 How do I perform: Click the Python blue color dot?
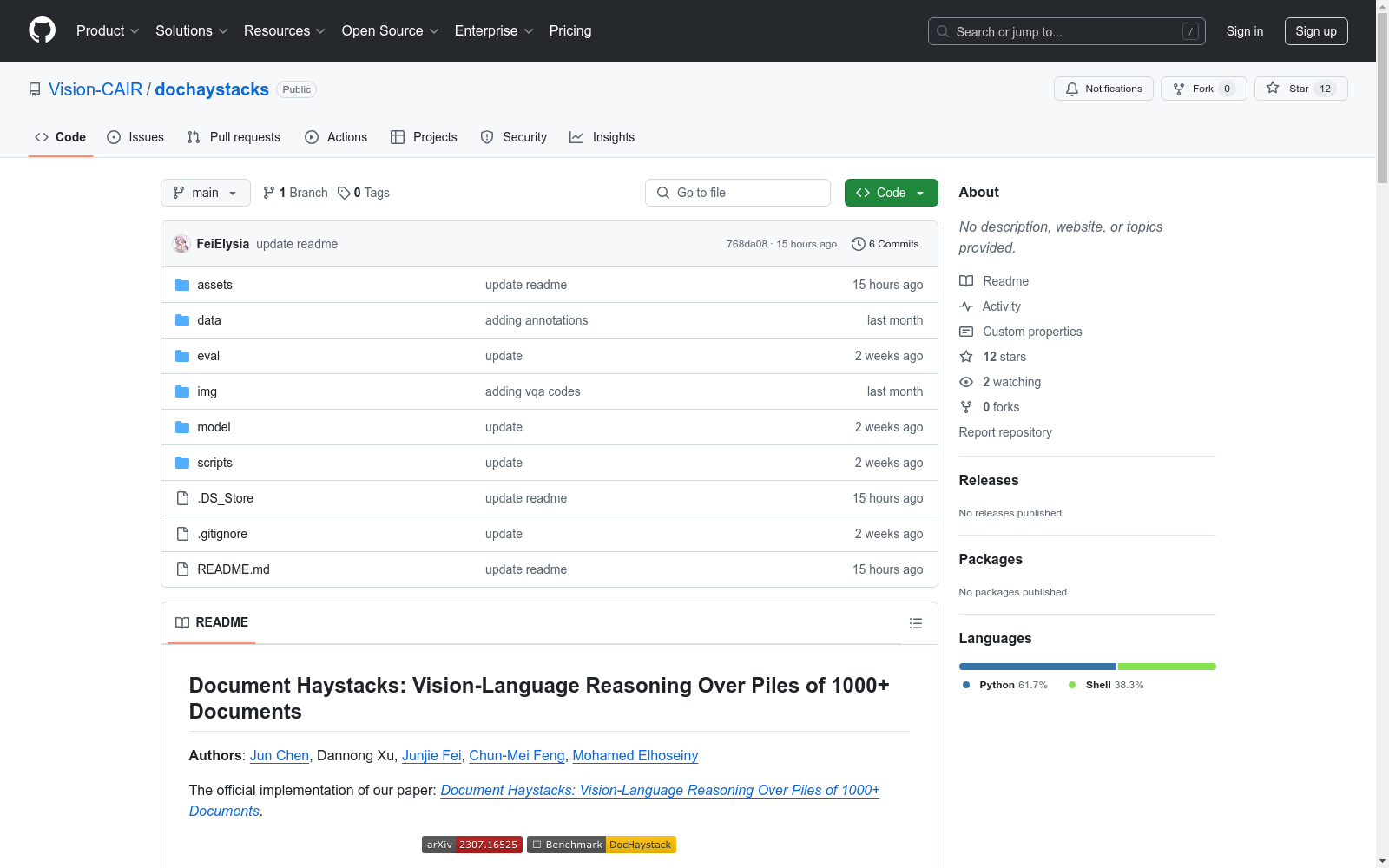[x=966, y=685]
